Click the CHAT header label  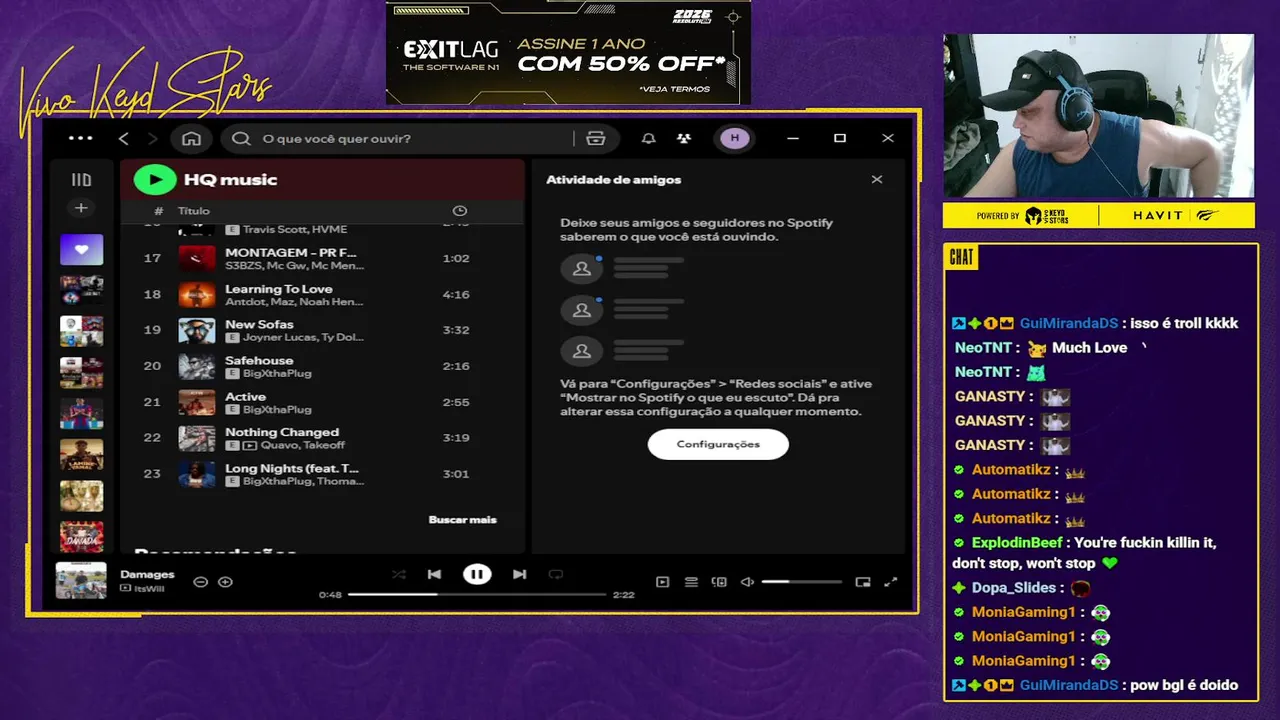point(961,258)
